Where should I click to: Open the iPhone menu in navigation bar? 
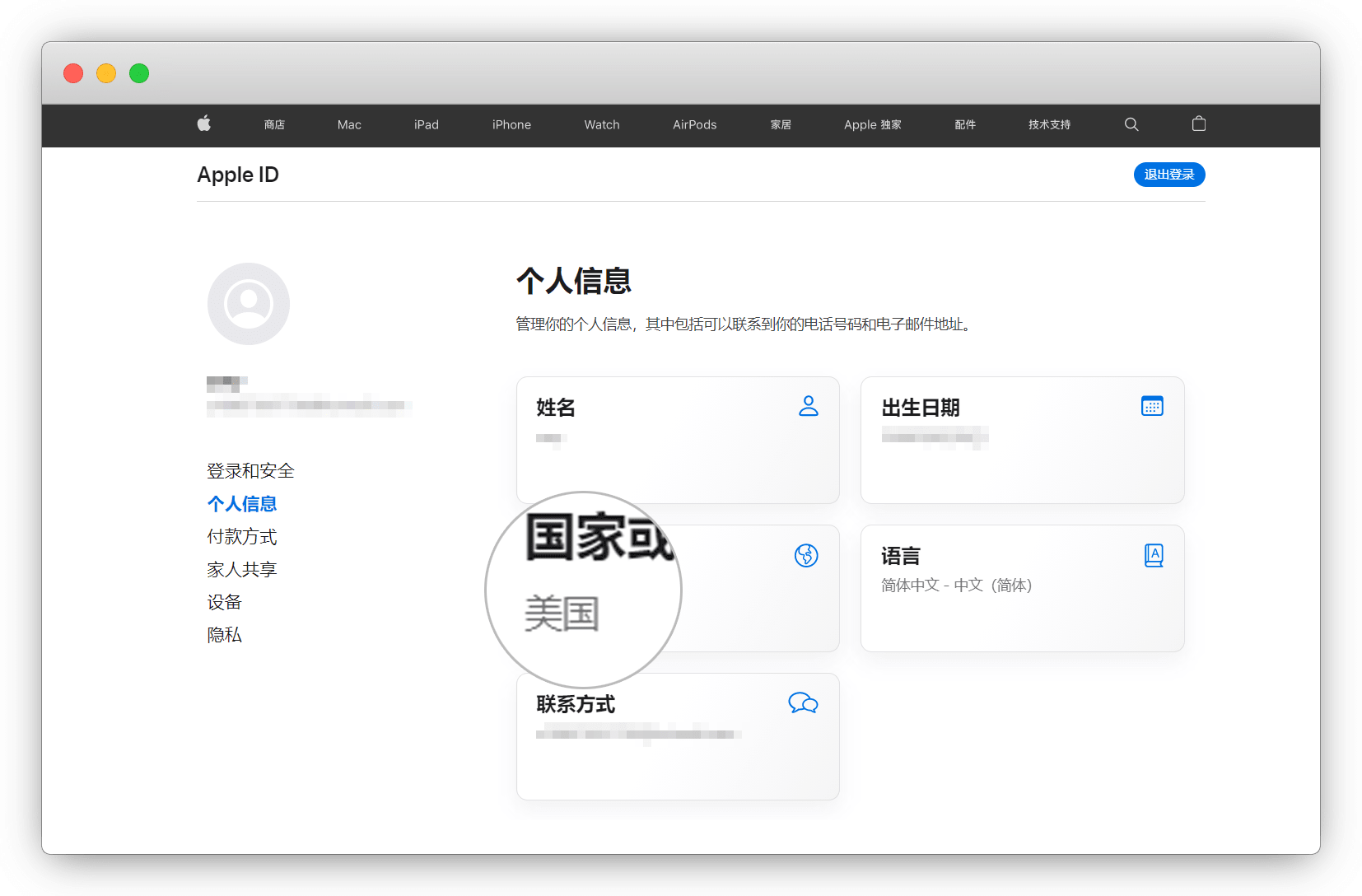(x=511, y=125)
